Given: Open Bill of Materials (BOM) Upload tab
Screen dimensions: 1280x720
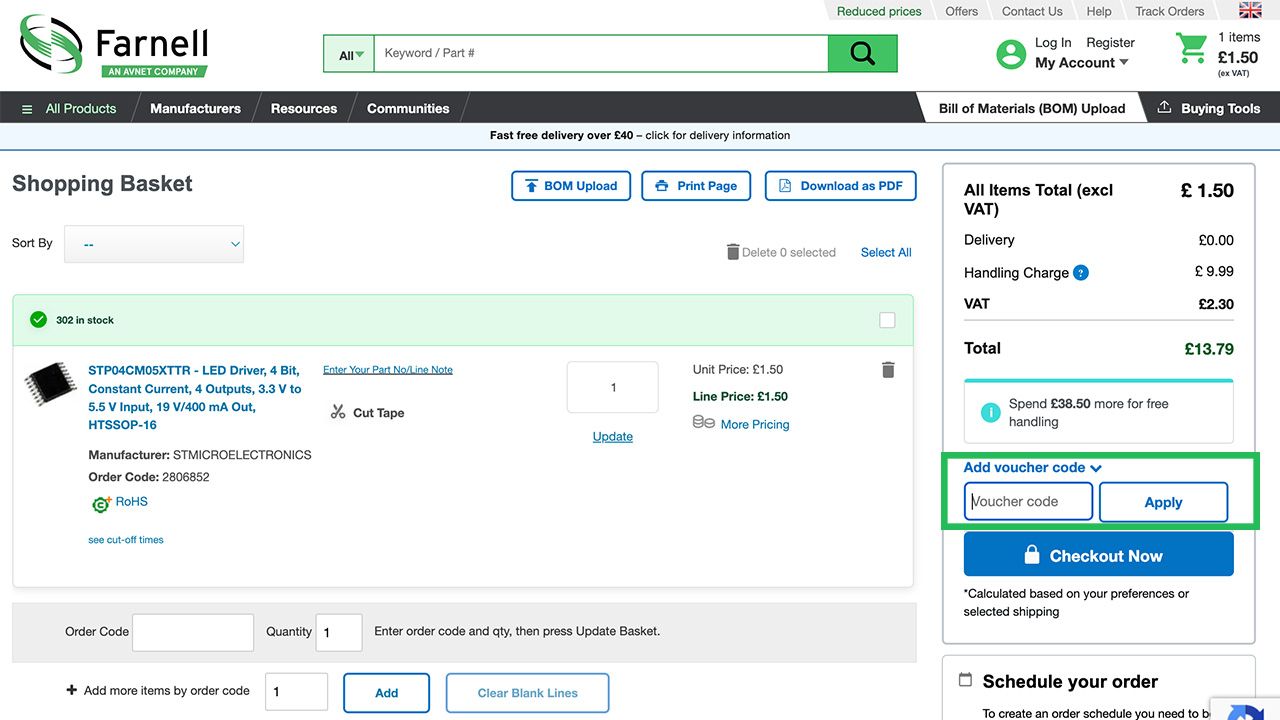Looking at the screenshot, I should pos(1032,108).
